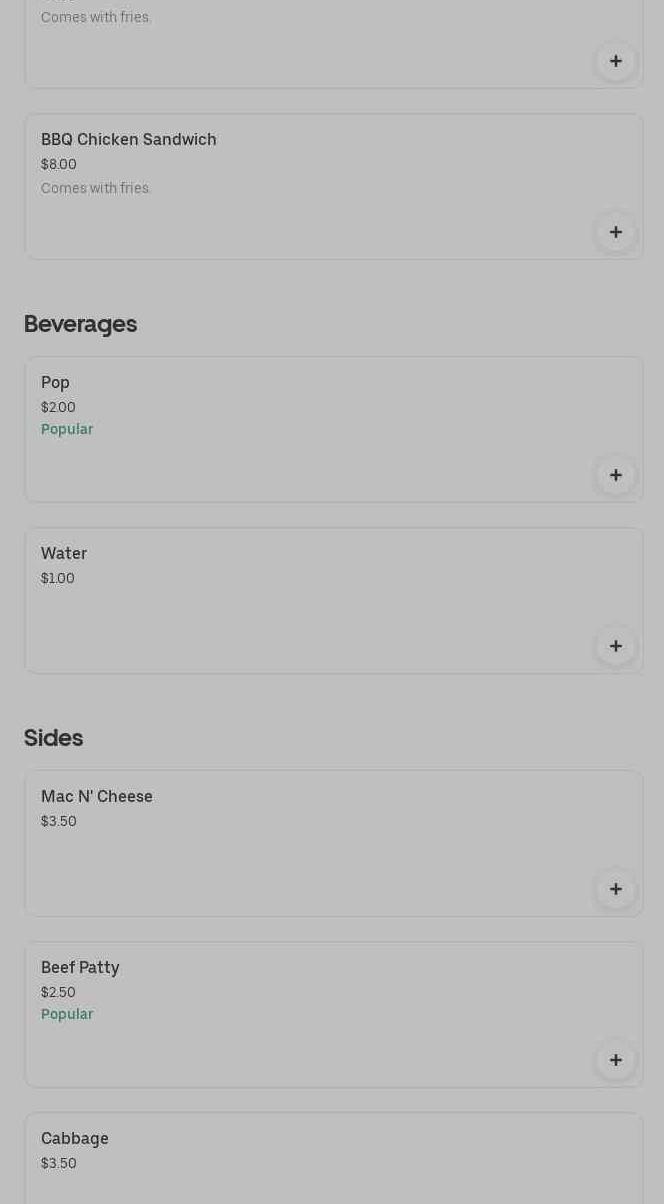Click the $8.00 price of BBQ Chicken Sandwich
This screenshot has width=664, height=1204.
tap(59, 165)
